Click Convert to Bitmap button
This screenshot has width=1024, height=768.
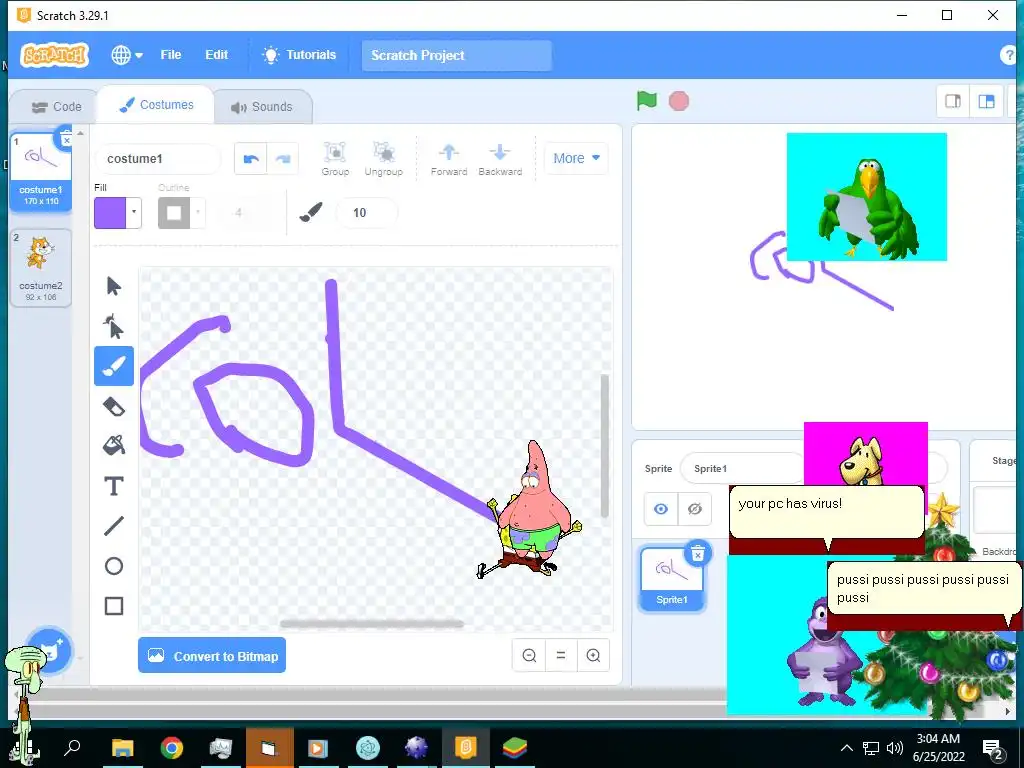212,655
